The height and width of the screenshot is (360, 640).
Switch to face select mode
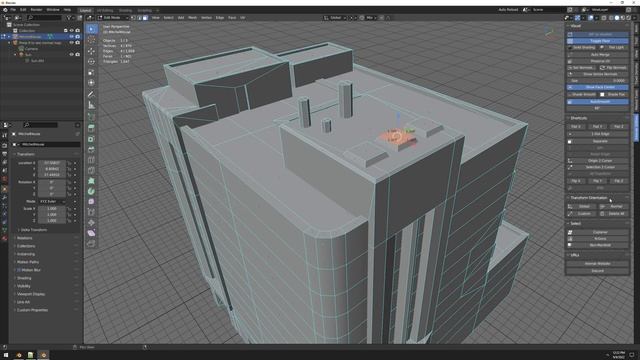(146, 18)
